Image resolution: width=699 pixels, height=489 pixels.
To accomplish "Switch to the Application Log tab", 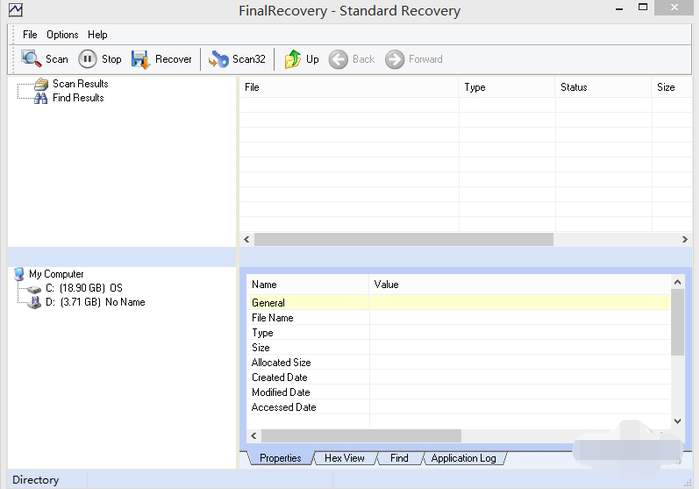I will click(x=463, y=458).
